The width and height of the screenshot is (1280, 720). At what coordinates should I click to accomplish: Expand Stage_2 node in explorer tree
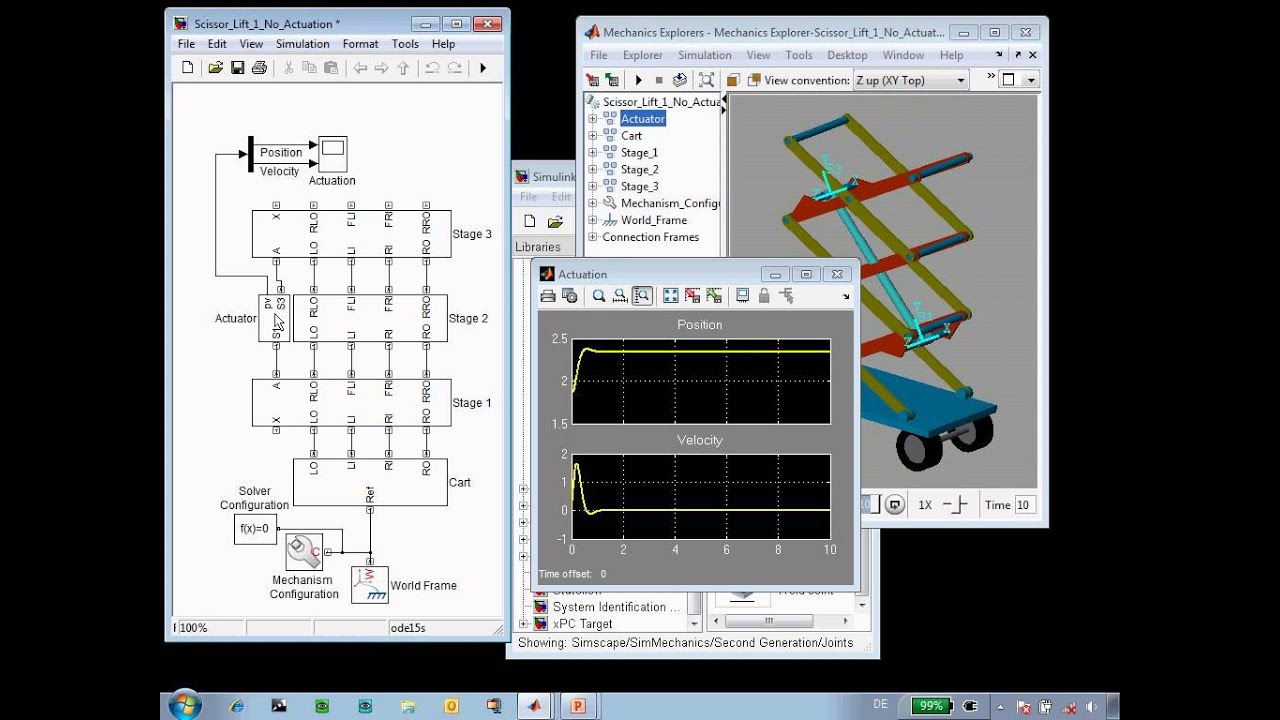pyautogui.click(x=592, y=170)
